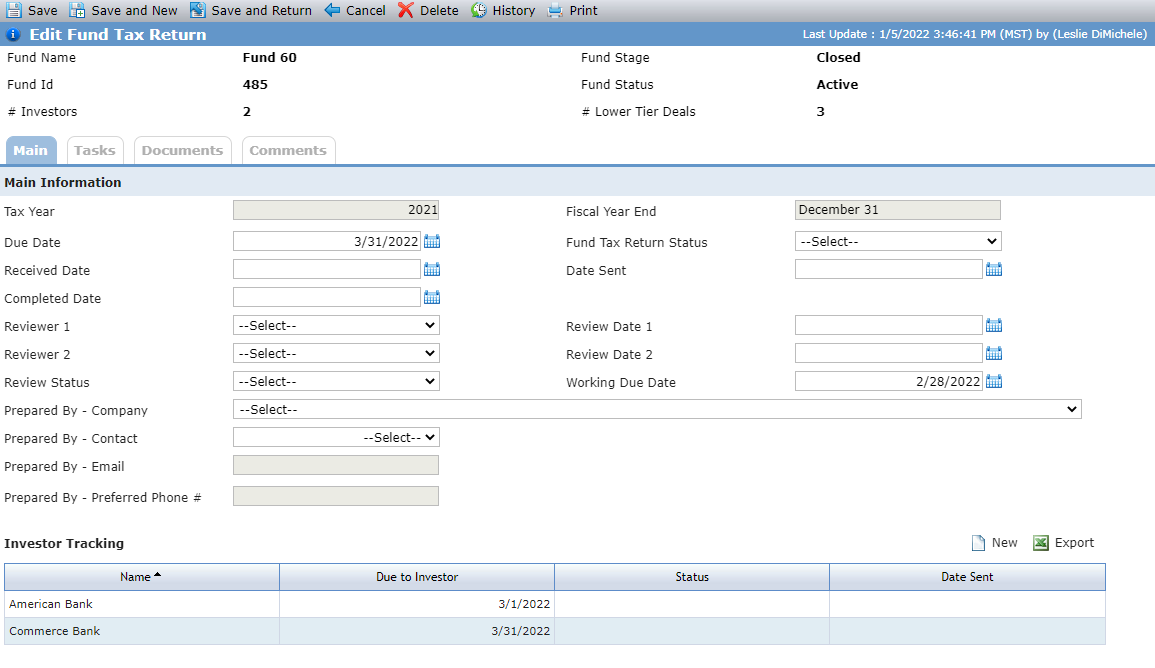1155x668 pixels.
Task: Click the Fiscal Year End field
Action: pos(897,210)
